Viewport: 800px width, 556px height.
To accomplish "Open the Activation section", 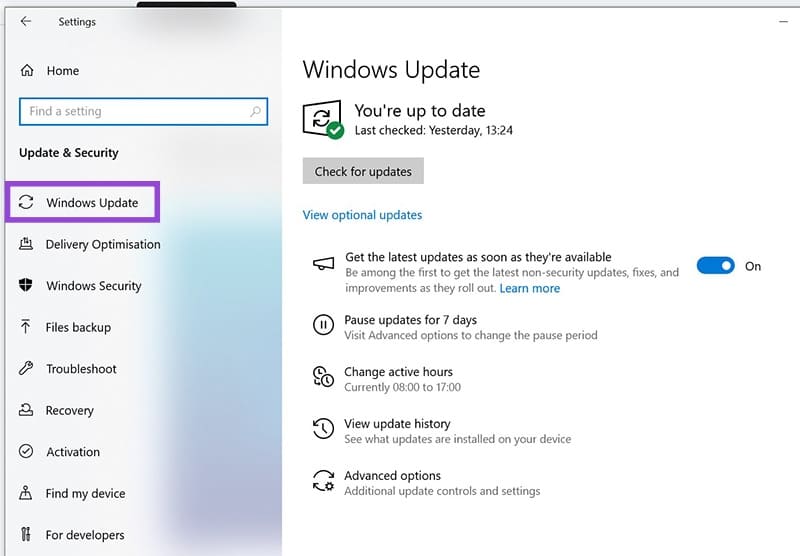I will click(73, 452).
